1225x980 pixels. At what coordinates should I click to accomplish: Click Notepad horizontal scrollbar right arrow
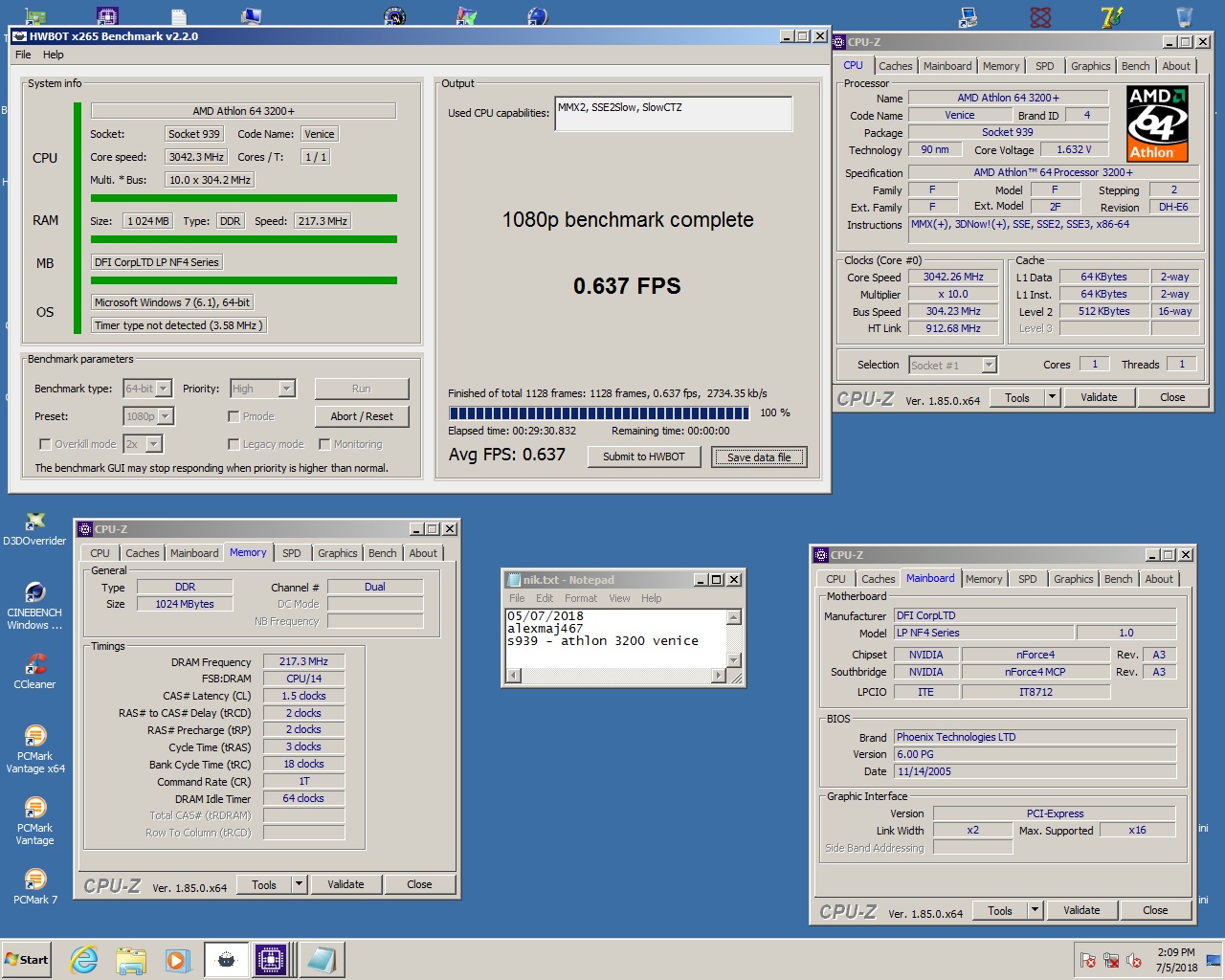tap(720, 676)
